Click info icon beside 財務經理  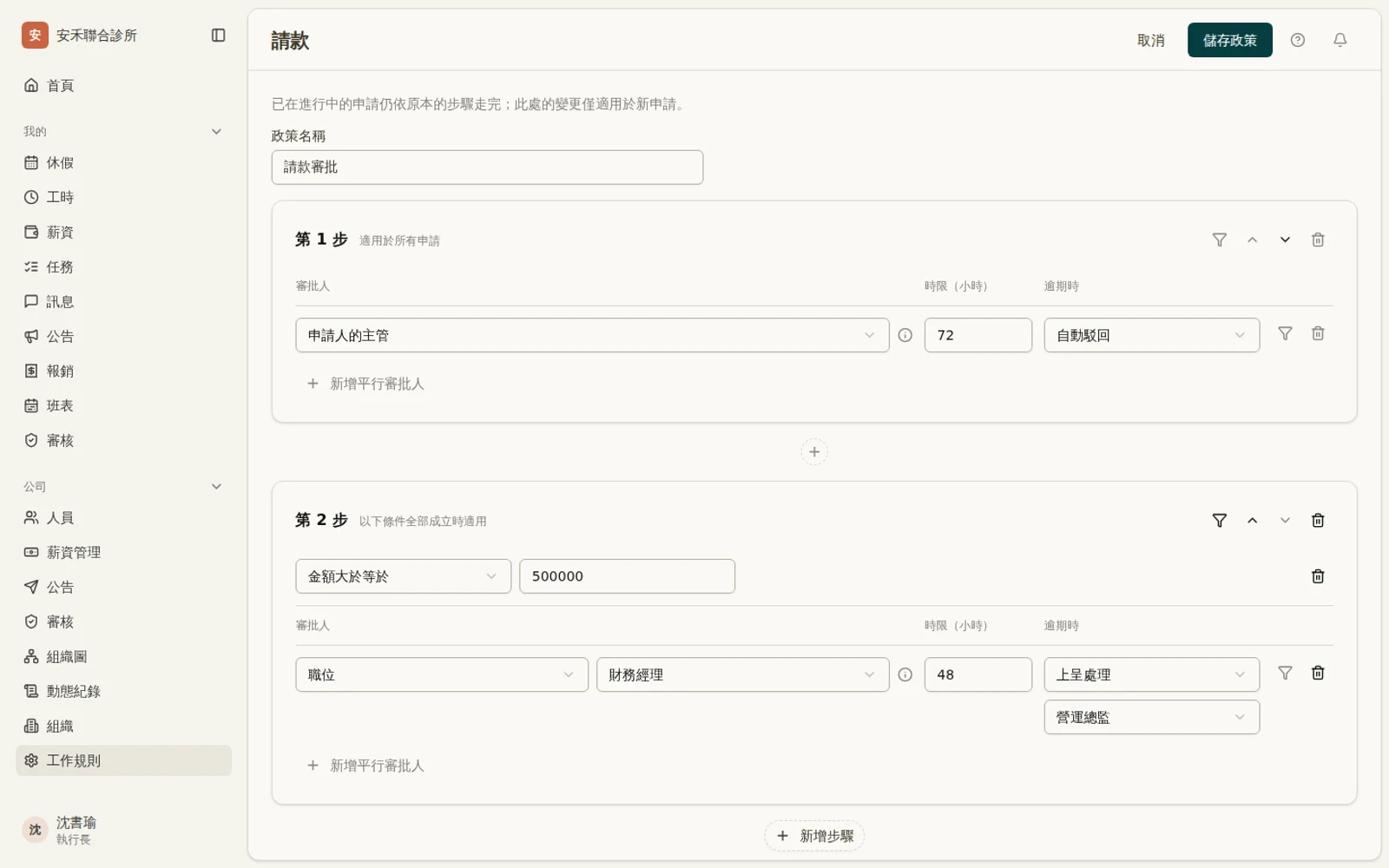[905, 674]
